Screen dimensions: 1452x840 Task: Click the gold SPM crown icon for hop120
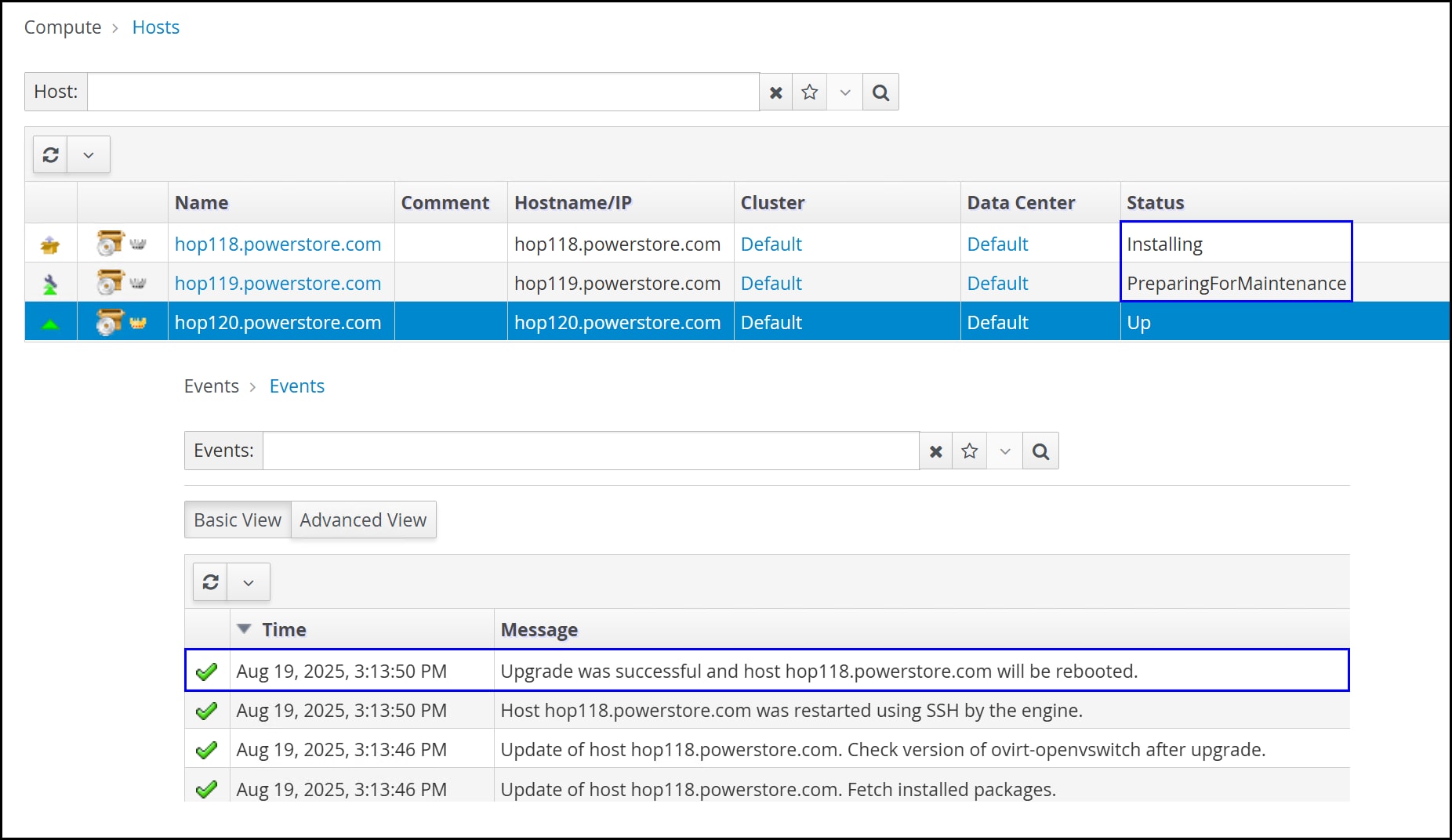138,322
